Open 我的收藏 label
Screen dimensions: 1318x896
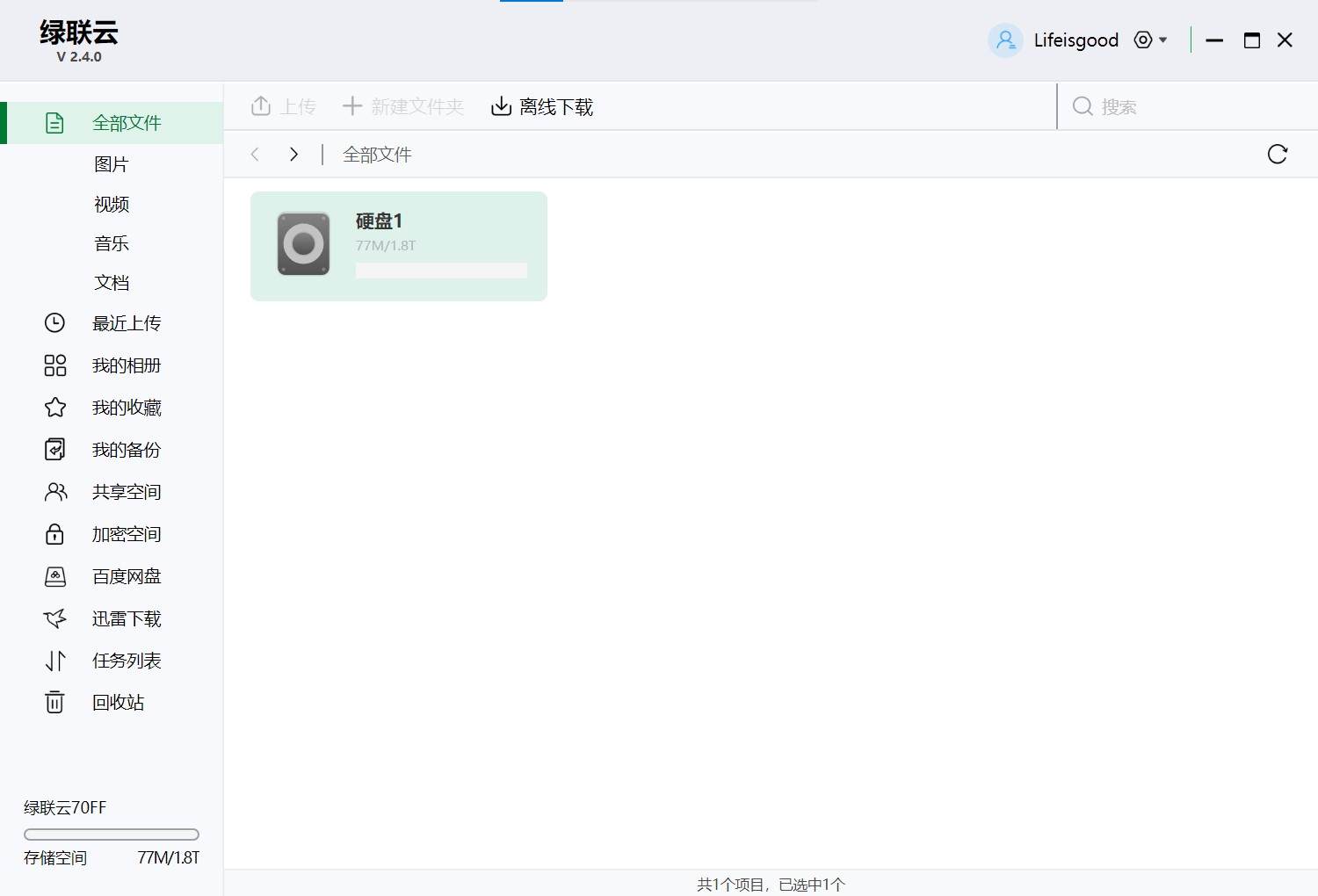pos(127,408)
